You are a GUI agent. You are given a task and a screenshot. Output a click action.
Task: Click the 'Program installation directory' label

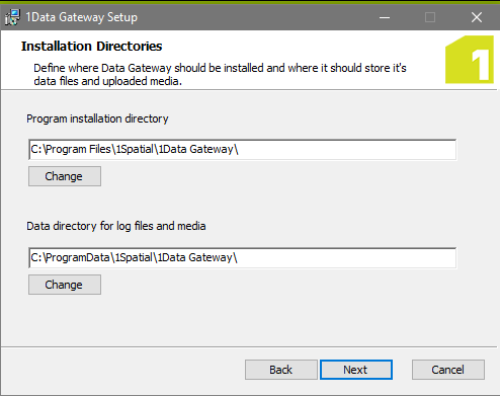(97, 119)
